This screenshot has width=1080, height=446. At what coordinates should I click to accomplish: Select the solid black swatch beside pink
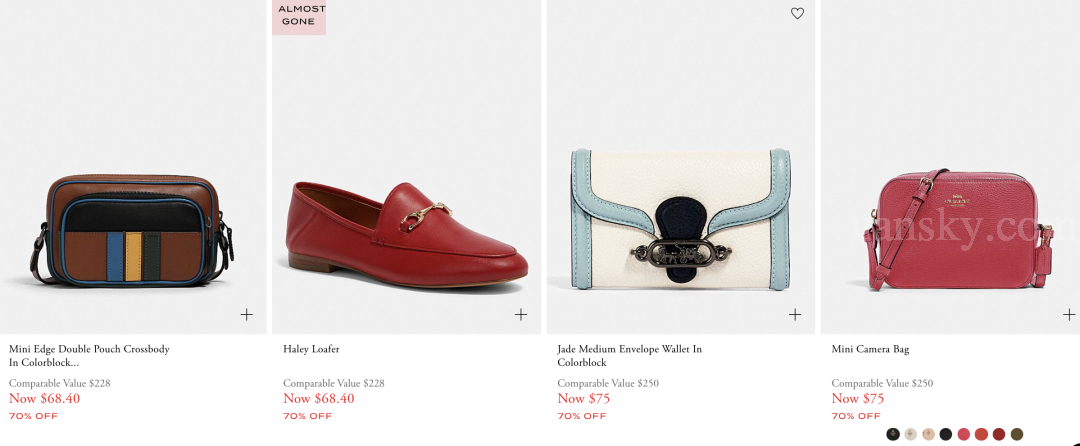point(946,434)
